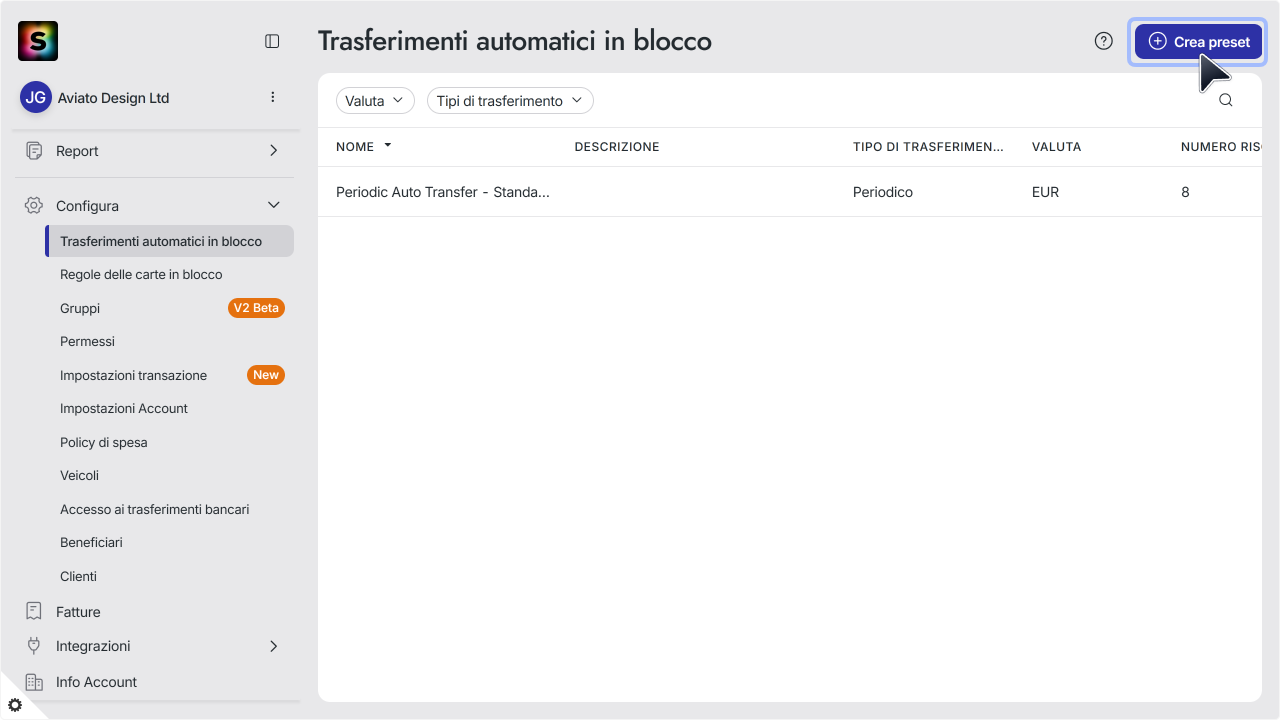
Task: Open Regole delle carte in blocco
Action: (x=141, y=274)
